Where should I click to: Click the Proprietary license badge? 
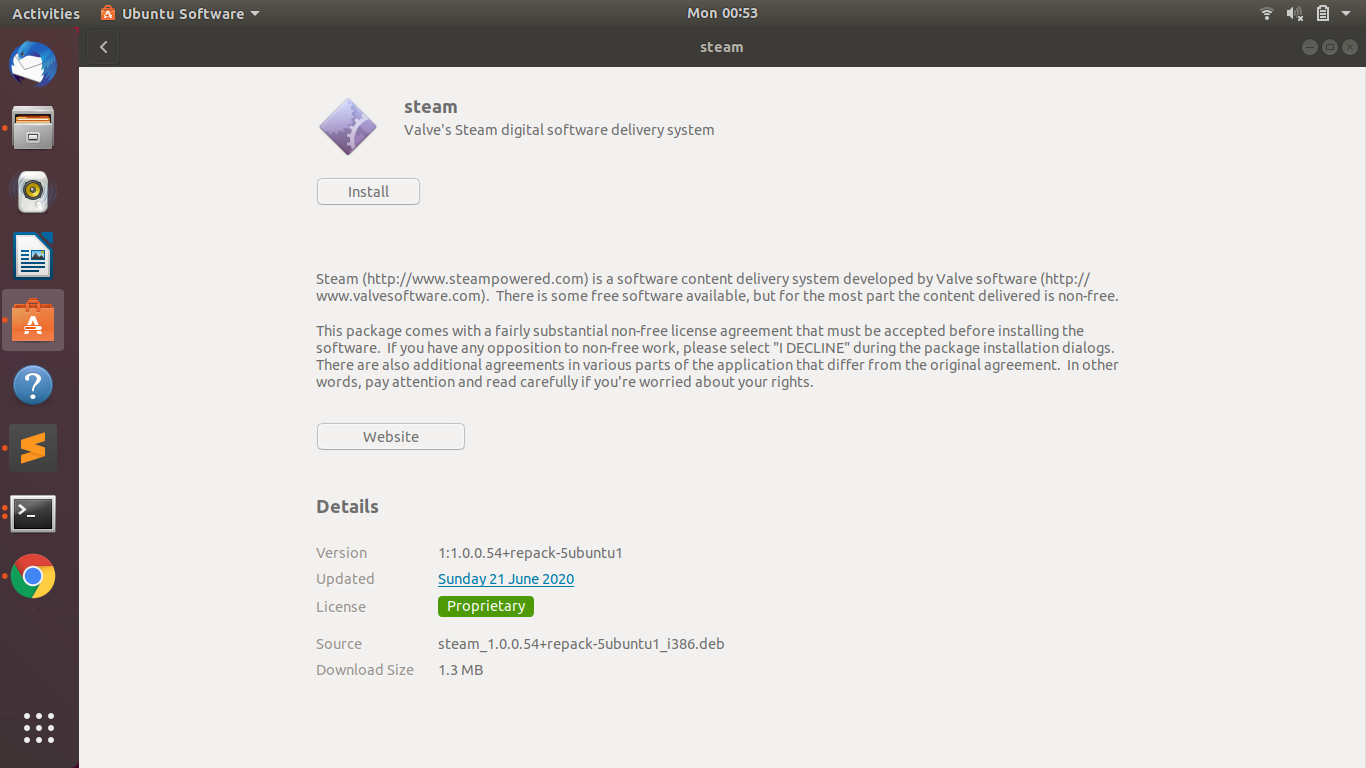(485, 606)
